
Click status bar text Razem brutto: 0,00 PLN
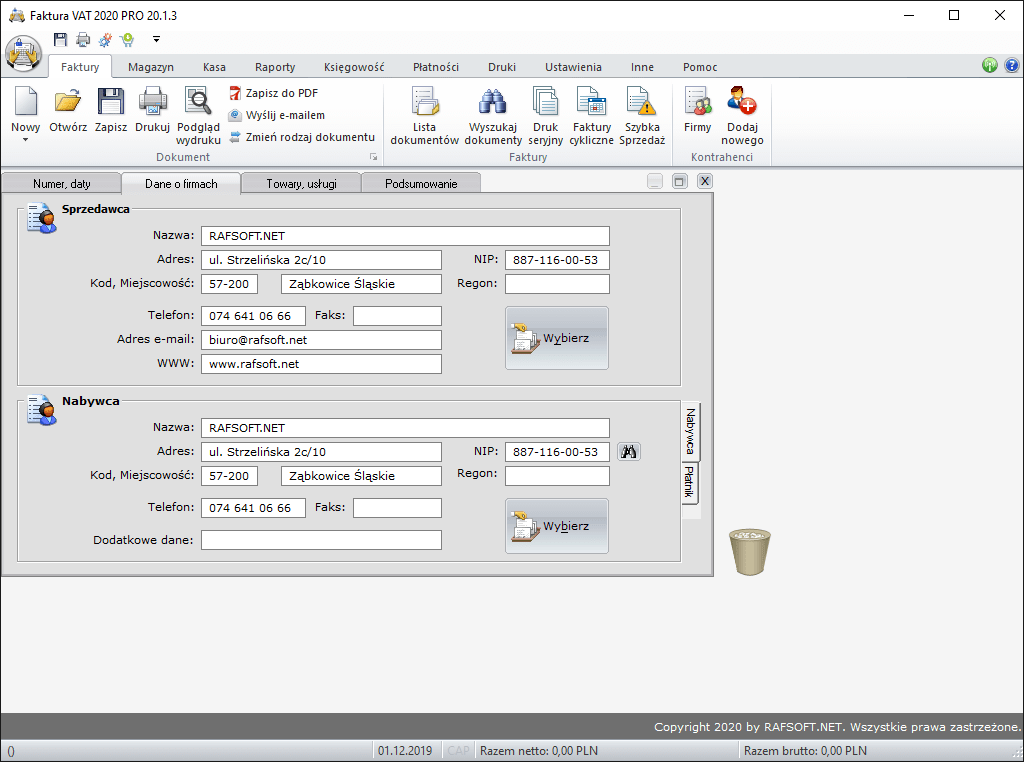pyautogui.click(x=805, y=751)
